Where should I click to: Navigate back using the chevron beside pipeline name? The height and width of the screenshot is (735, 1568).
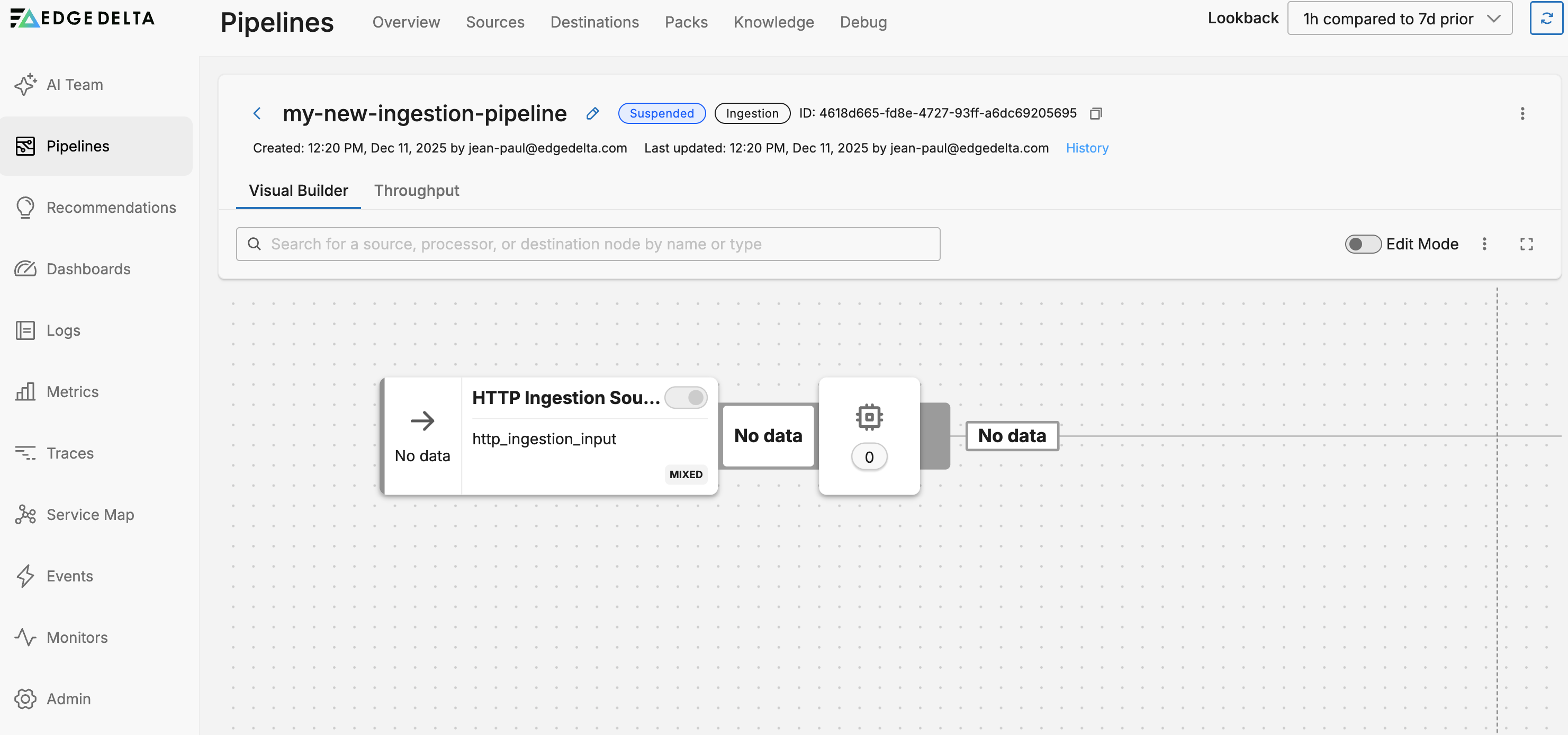pyautogui.click(x=257, y=113)
